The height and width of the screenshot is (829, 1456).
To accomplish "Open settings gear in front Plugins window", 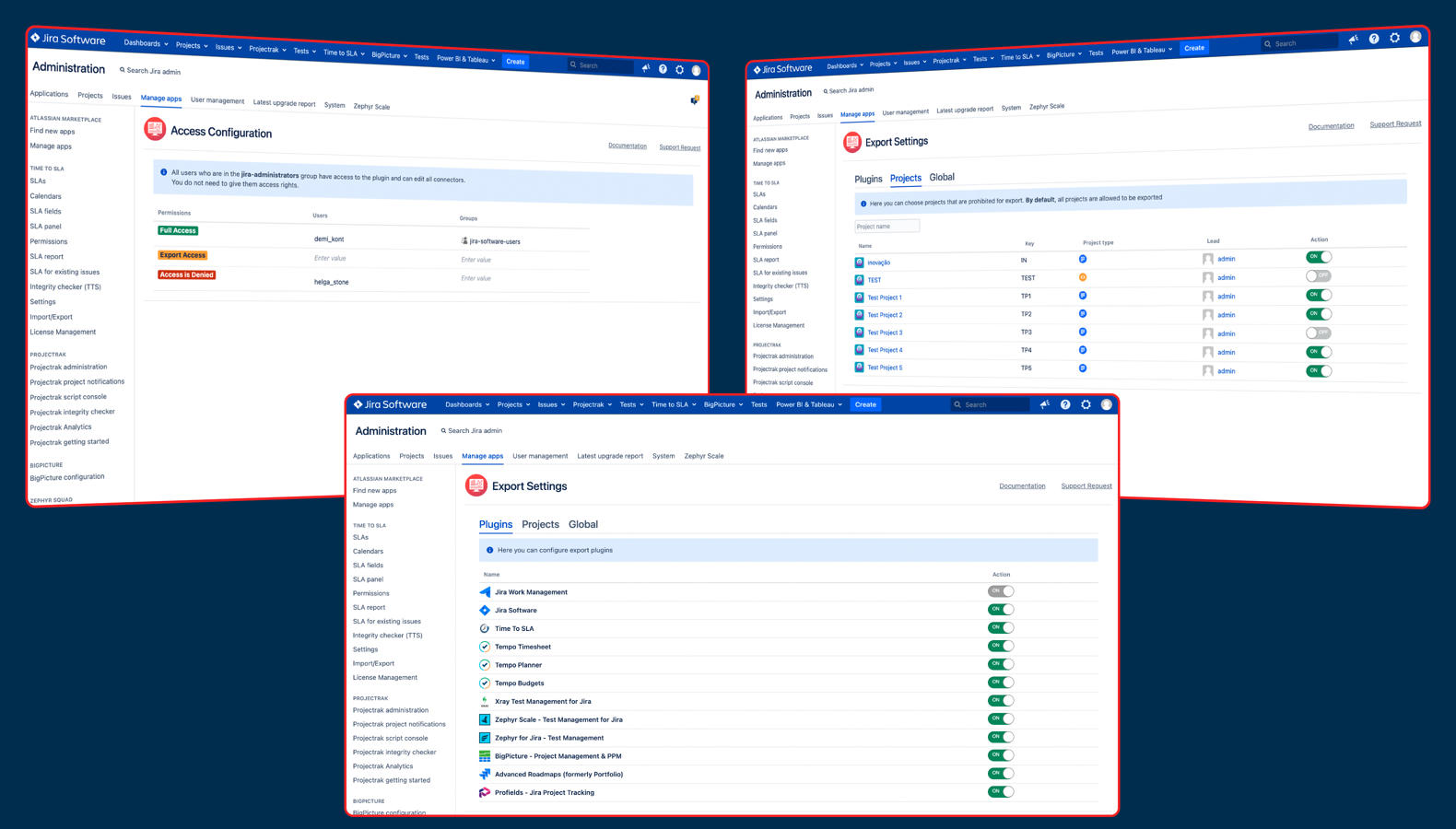I will tap(1086, 404).
